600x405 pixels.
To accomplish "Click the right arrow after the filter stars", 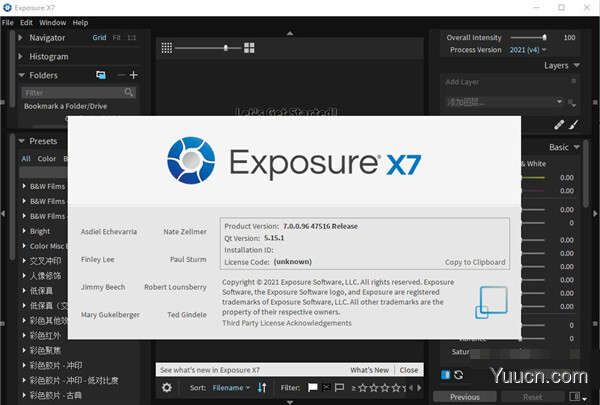I will click(x=419, y=388).
